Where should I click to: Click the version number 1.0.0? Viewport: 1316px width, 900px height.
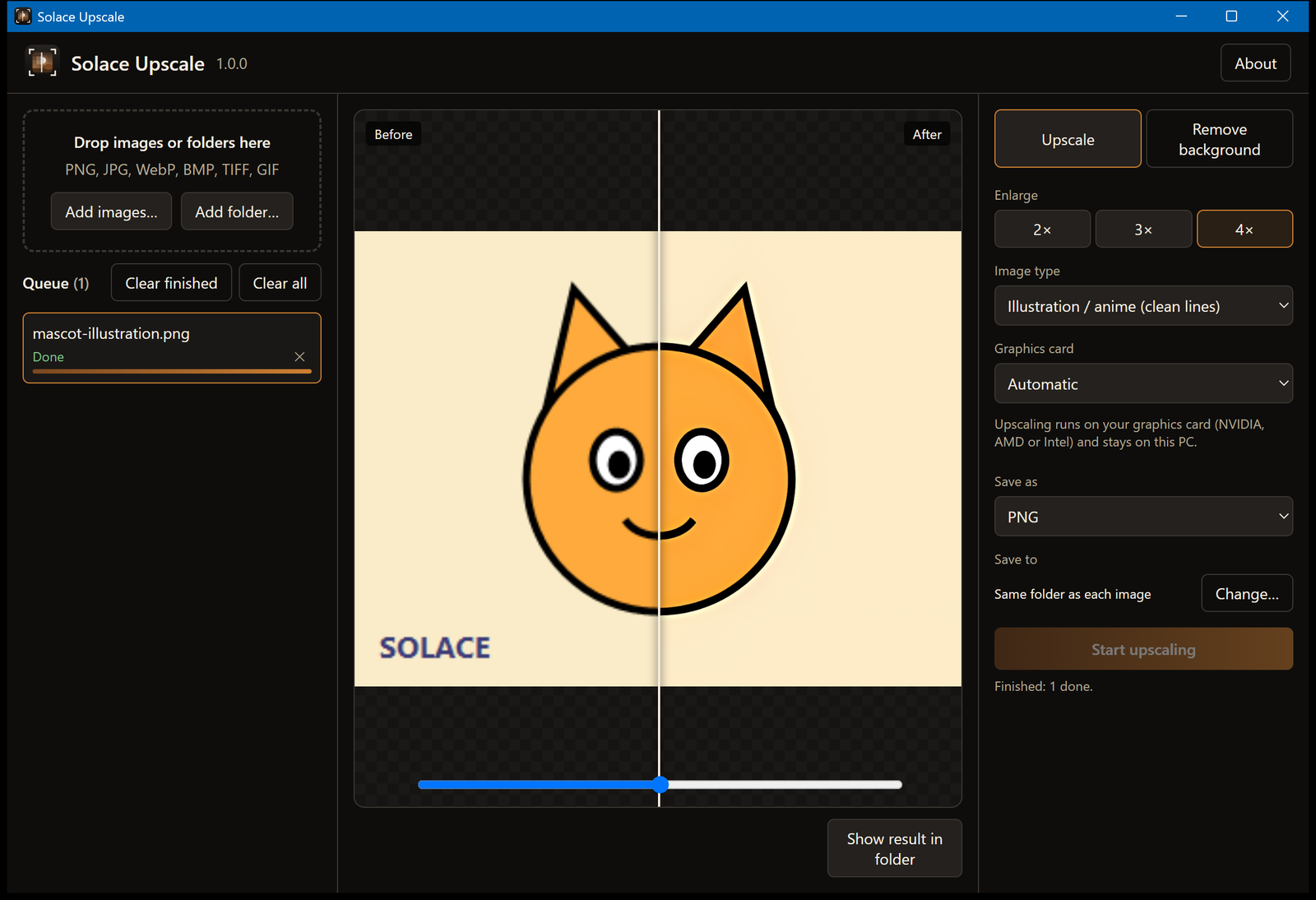232,63
